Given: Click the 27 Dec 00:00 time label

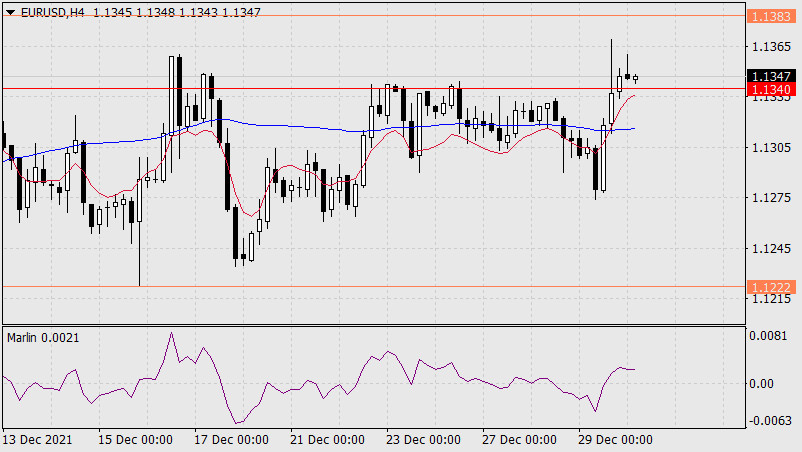Looking at the screenshot, I should (x=519, y=440).
